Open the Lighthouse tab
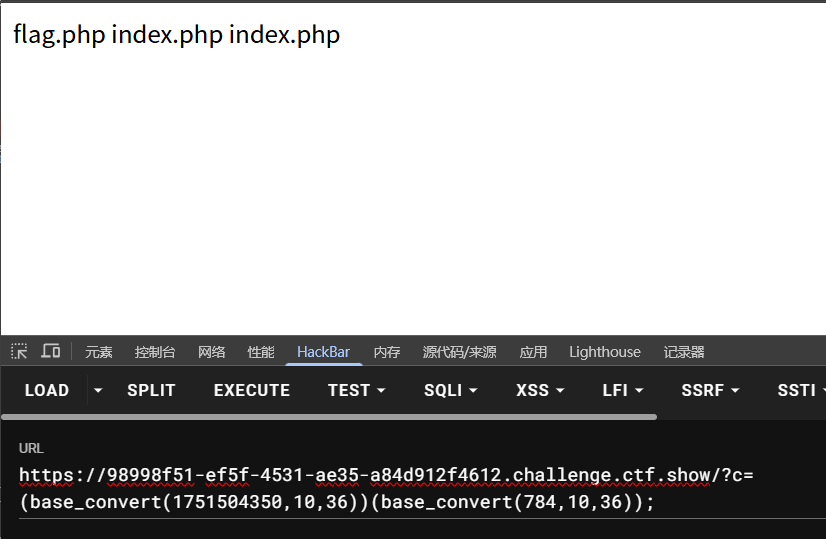The width and height of the screenshot is (826, 539). point(605,352)
